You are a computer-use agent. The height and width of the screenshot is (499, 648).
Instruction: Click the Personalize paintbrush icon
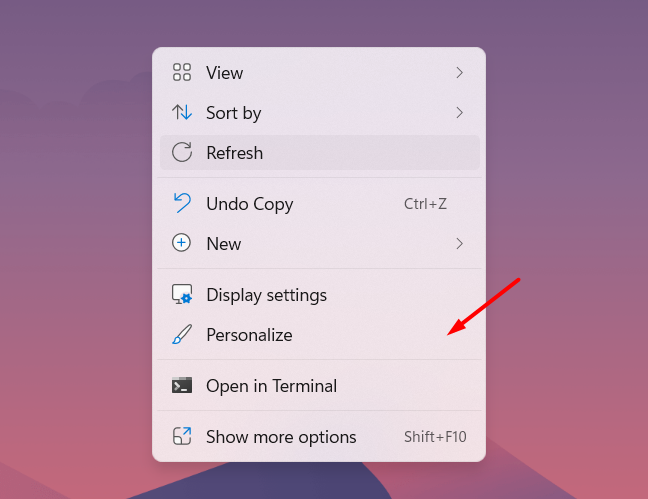[182, 334]
